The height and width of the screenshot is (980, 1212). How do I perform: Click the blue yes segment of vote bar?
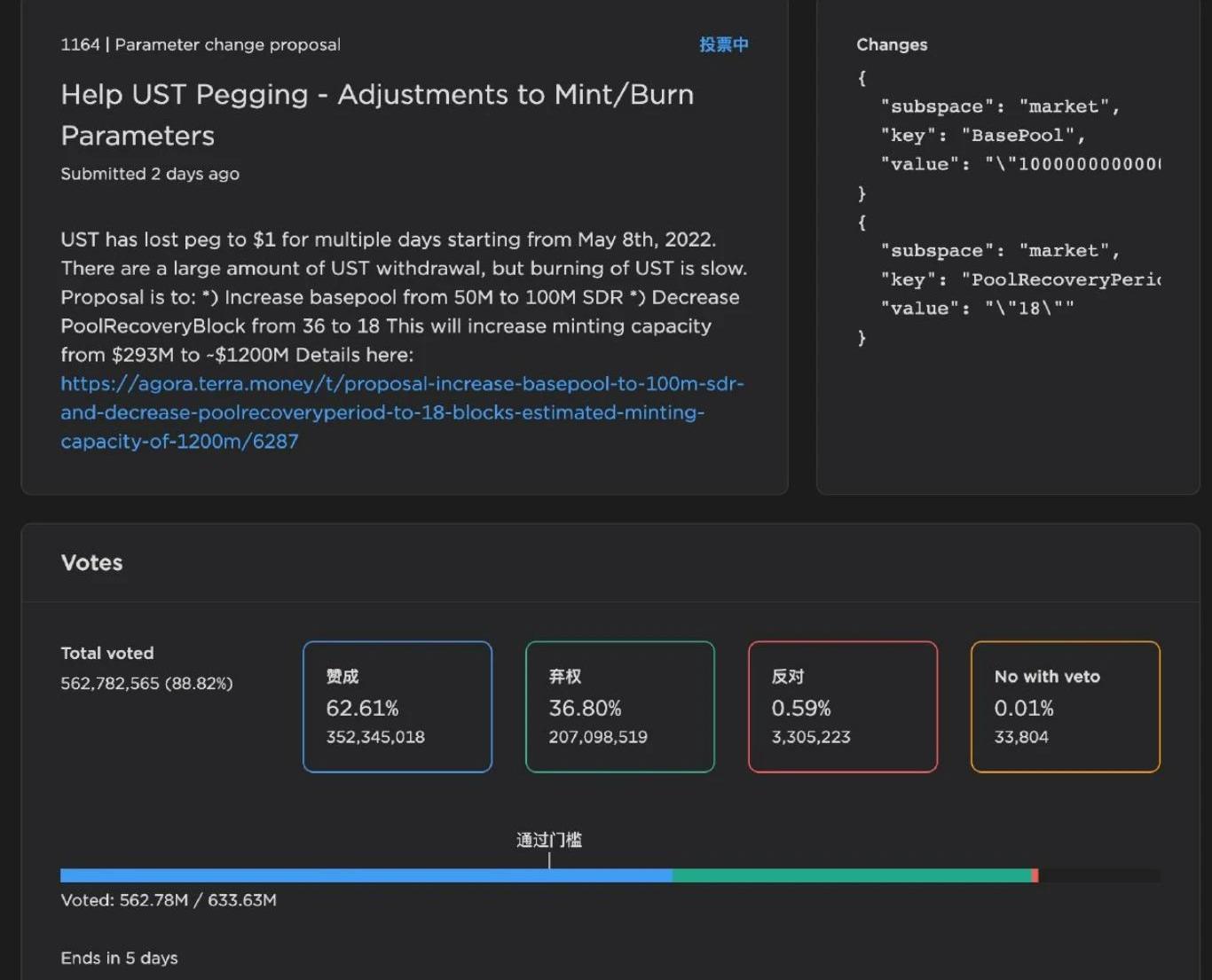click(x=366, y=875)
